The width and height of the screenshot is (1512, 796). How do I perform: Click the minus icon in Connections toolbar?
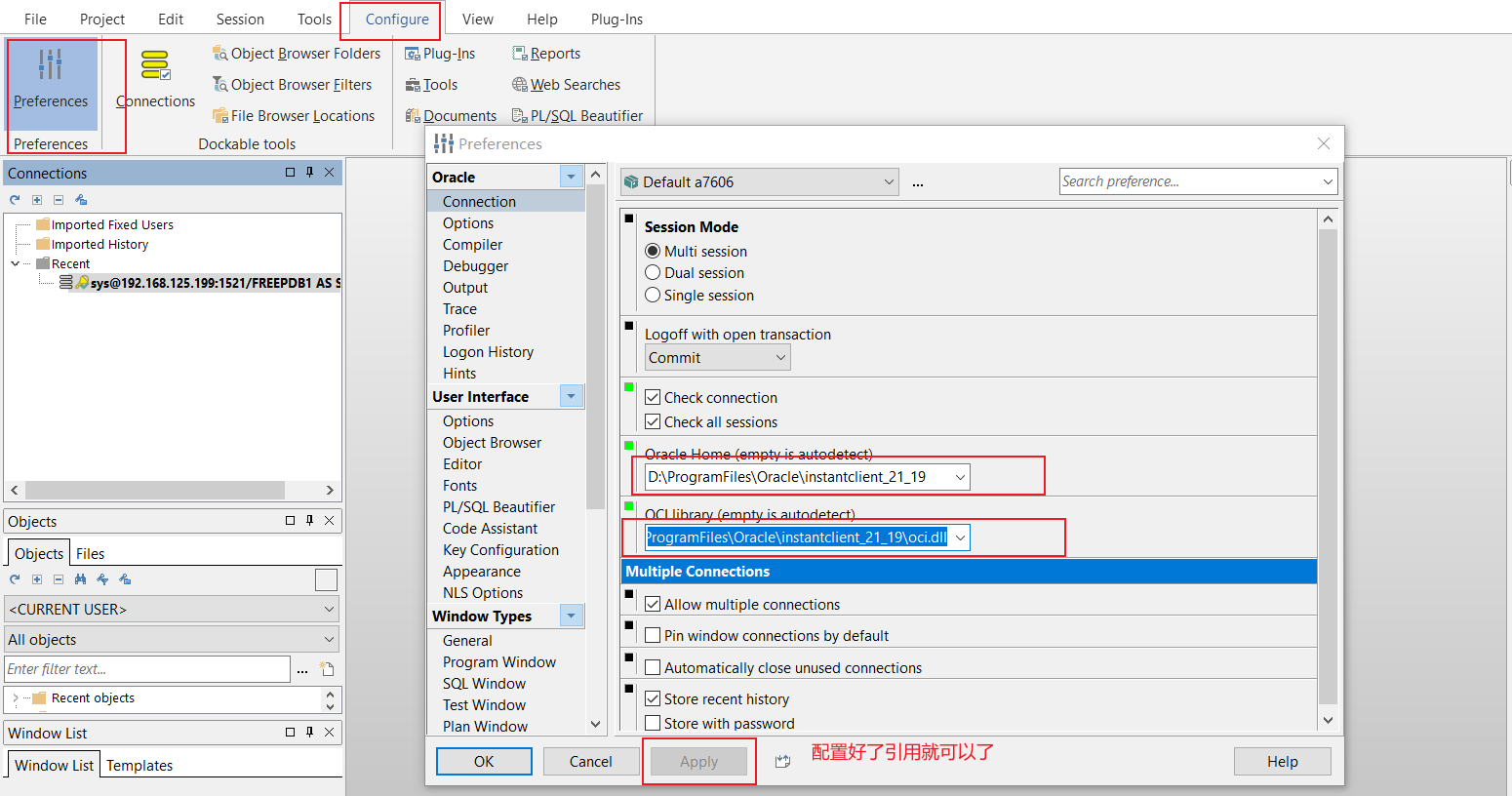[59, 200]
